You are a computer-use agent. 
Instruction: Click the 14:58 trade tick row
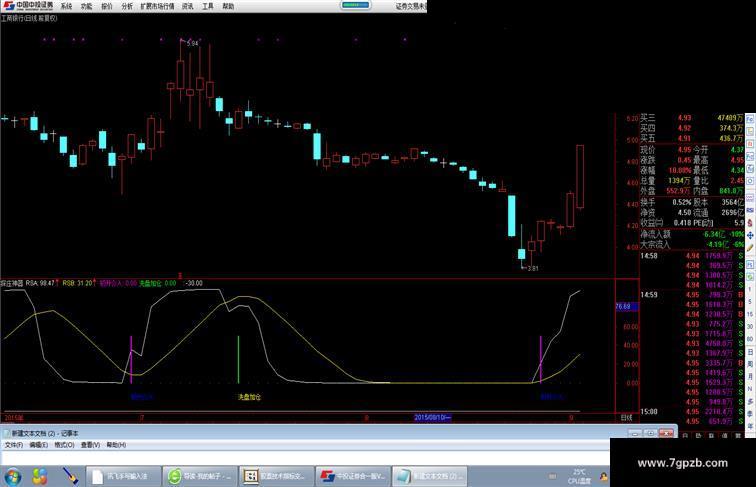point(691,256)
